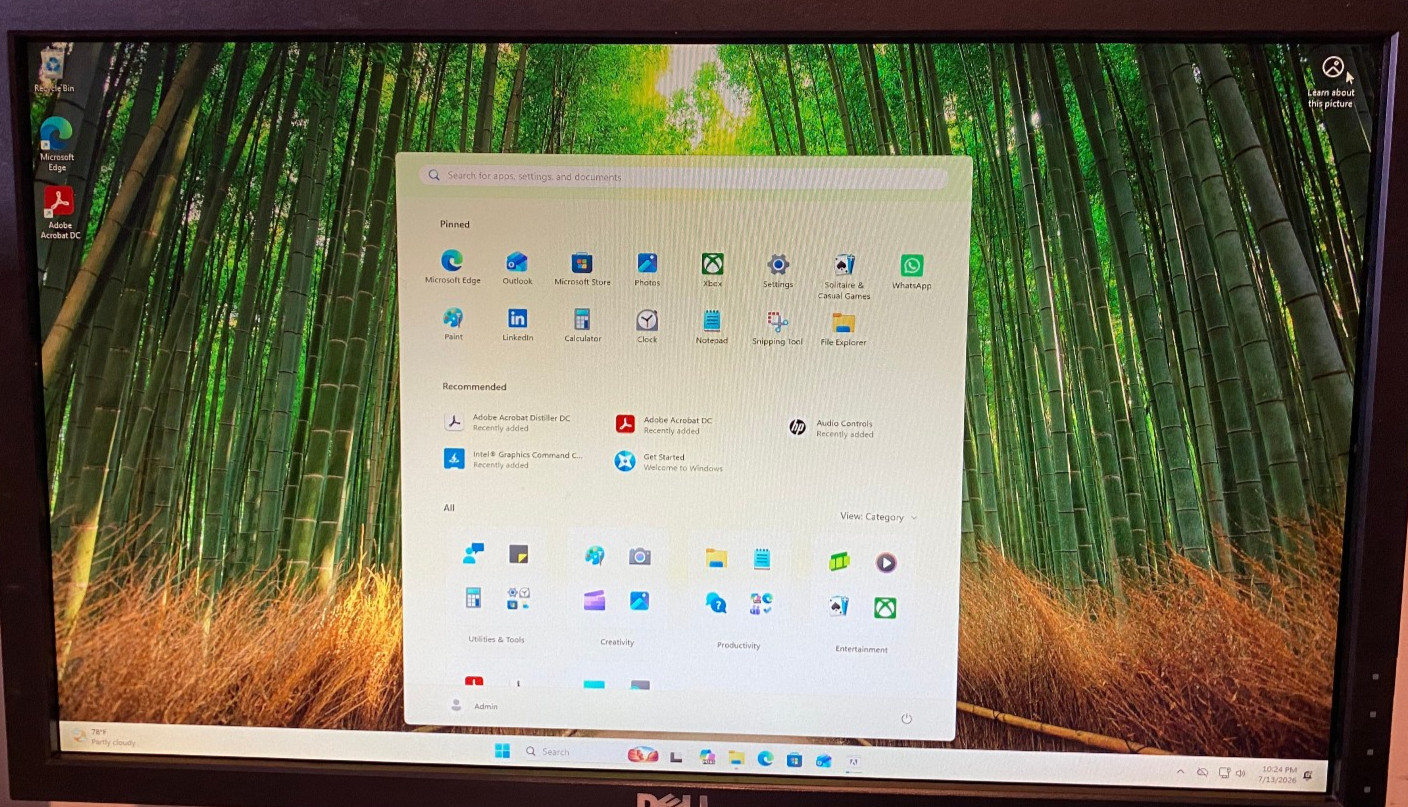Open LinkedIn pinned app
The image size is (1408, 807).
click(517, 324)
